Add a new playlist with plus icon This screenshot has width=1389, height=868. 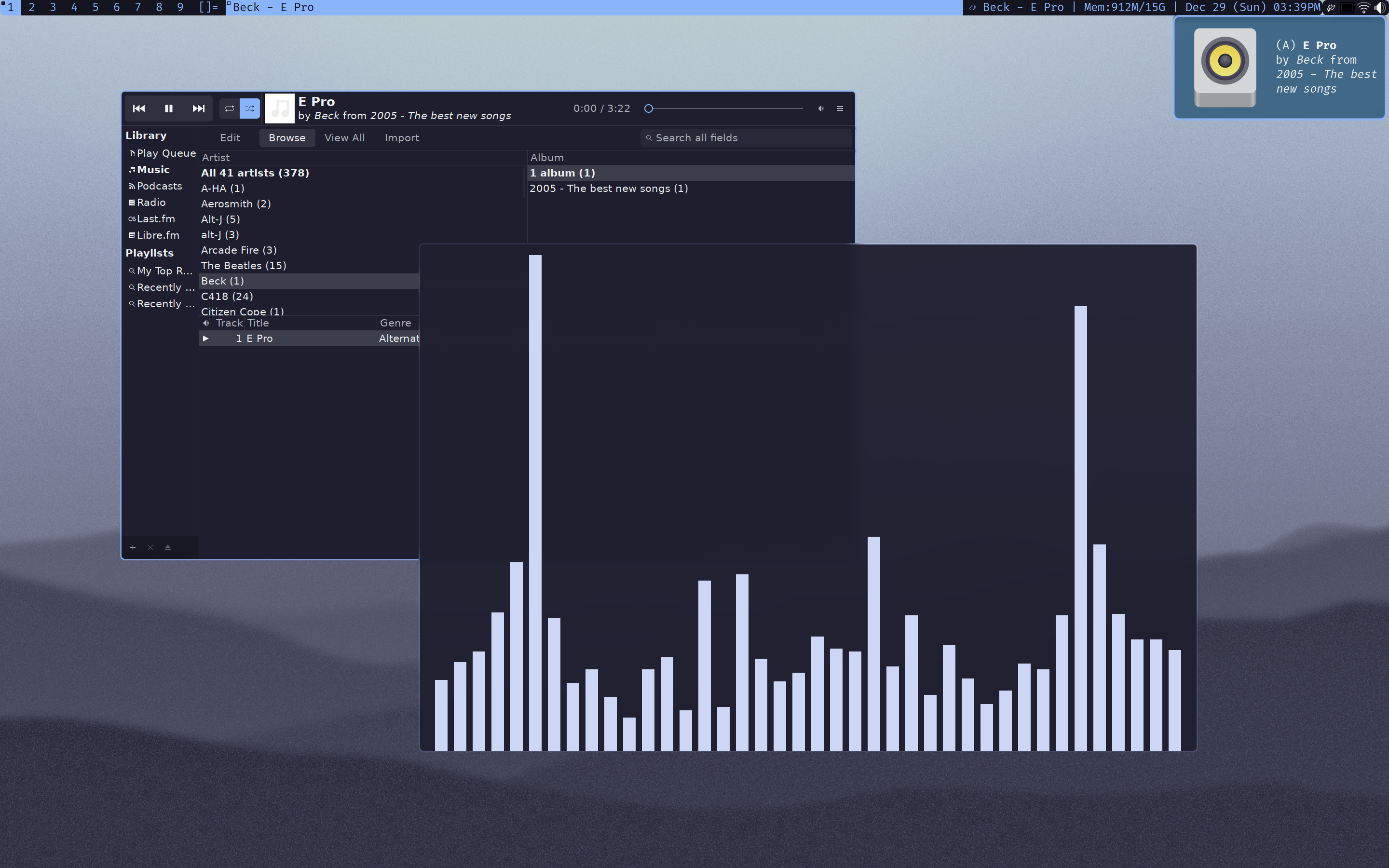pos(133,548)
